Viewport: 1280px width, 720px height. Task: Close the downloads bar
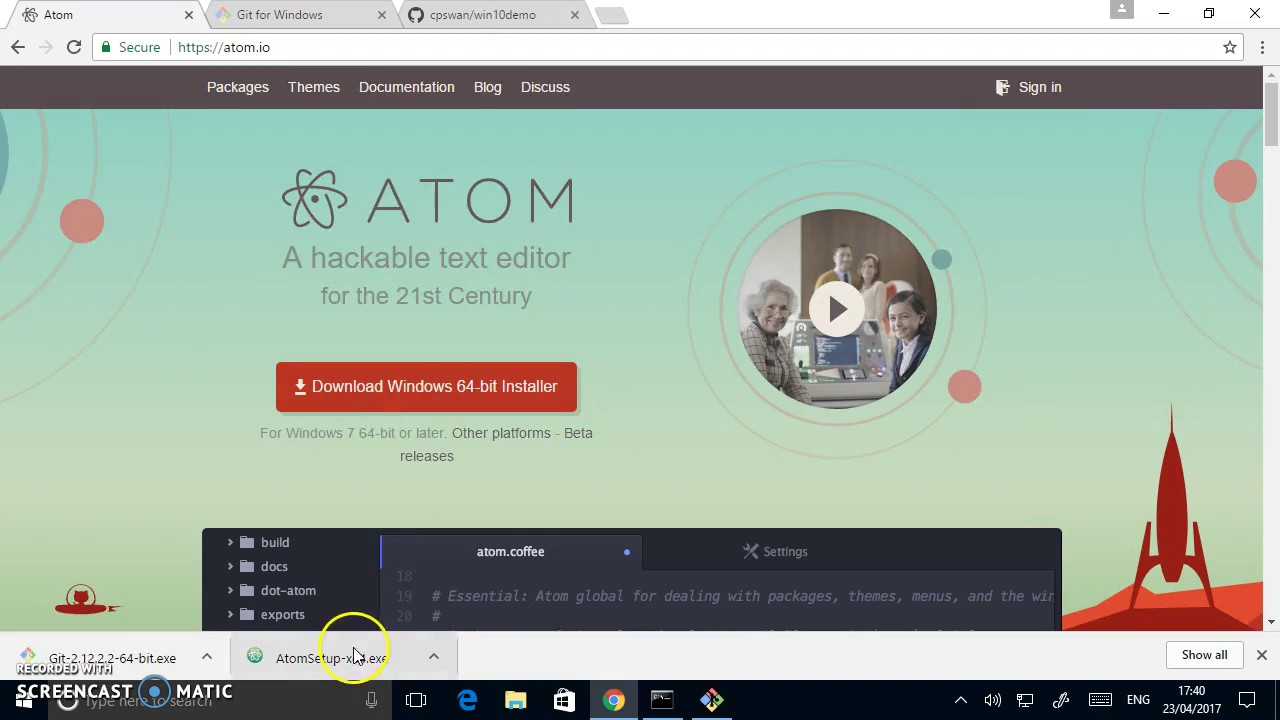click(x=1261, y=655)
